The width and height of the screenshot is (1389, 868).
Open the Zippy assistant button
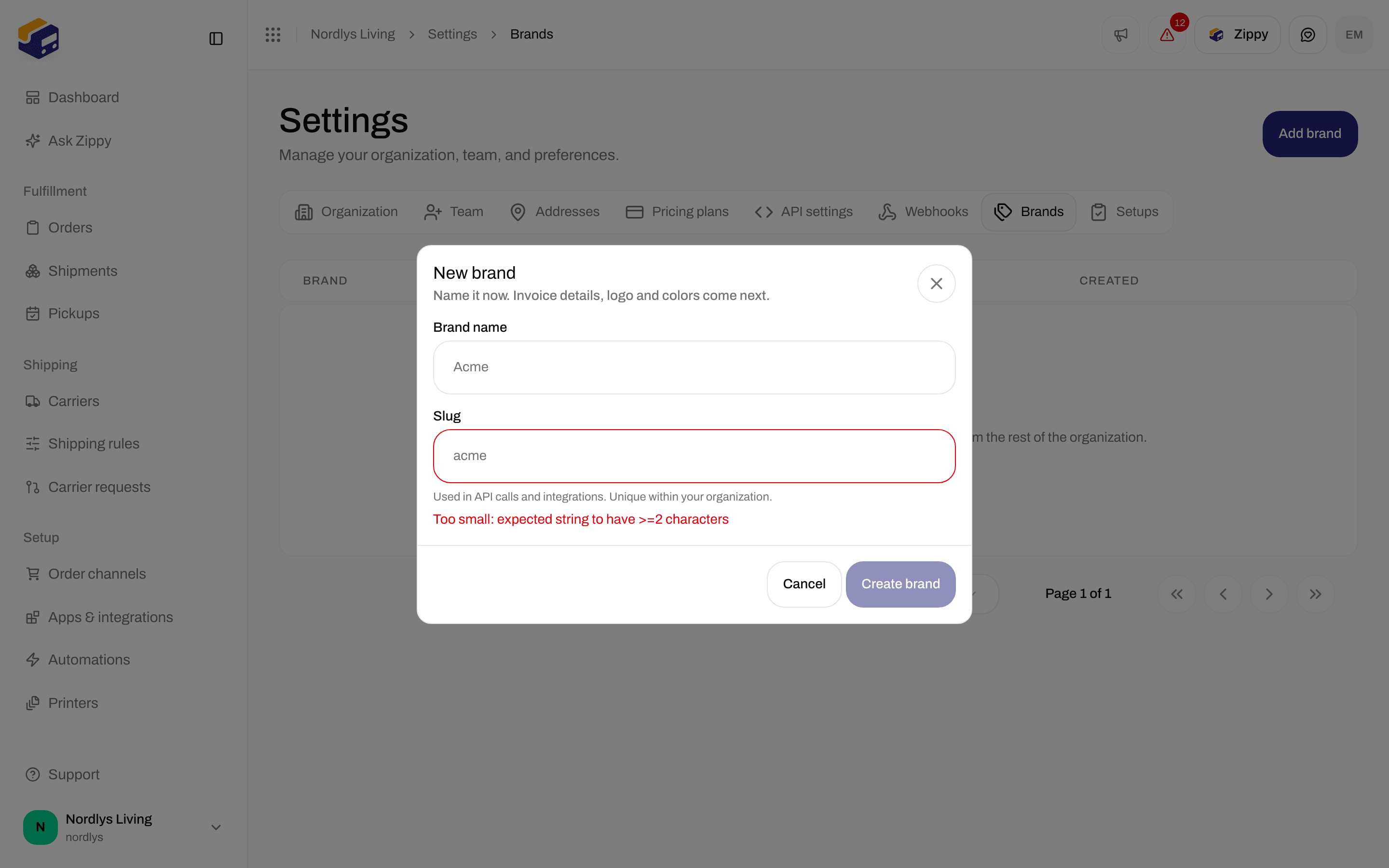coord(1237,34)
